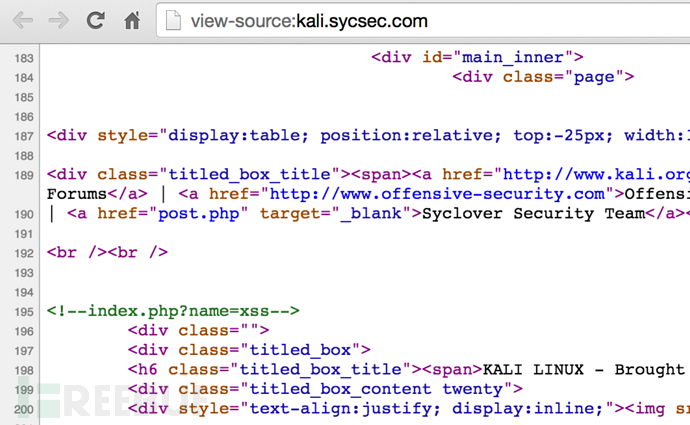Viewport: 690px width, 425px height.
Task: Click the "KALI LINUX - Brought" heading text
Action: click(x=584, y=370)
